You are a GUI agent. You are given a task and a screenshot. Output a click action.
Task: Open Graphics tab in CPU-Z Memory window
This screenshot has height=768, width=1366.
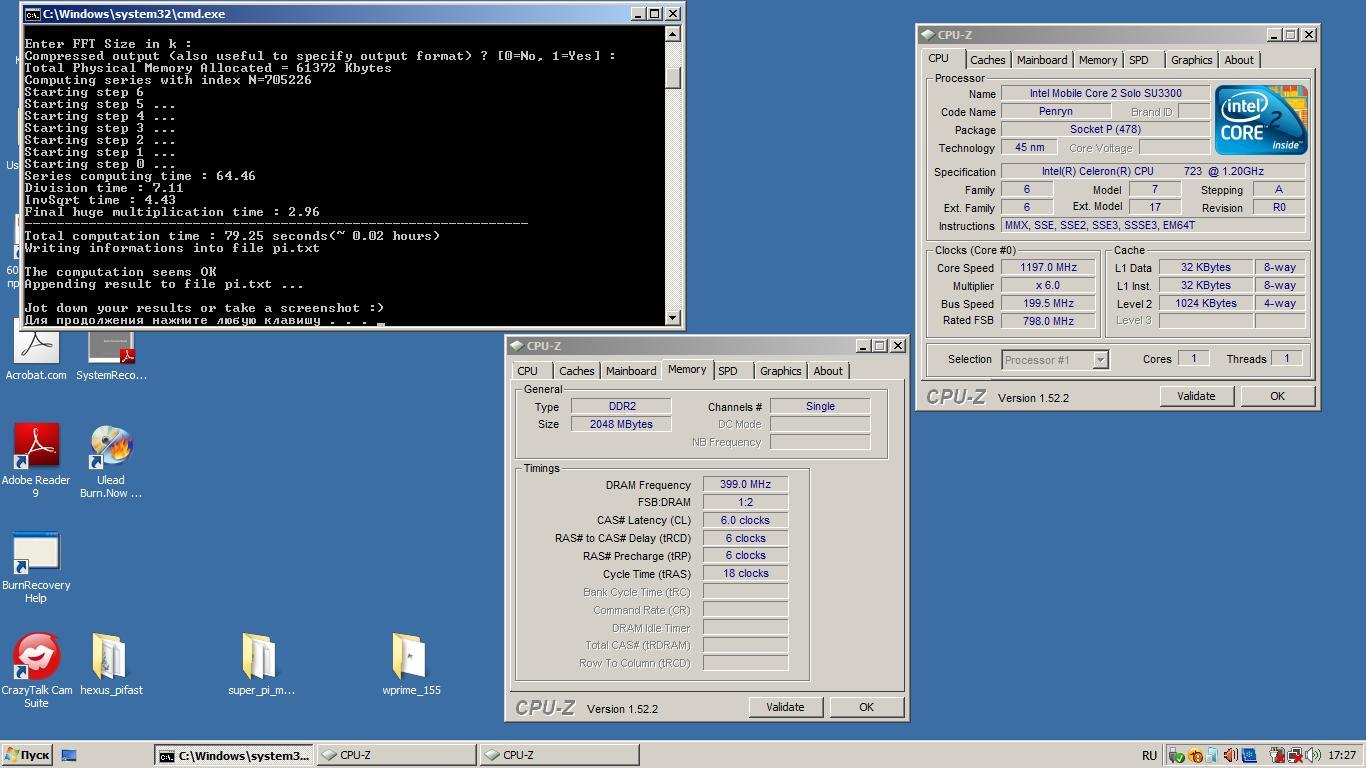click(780, 371)
